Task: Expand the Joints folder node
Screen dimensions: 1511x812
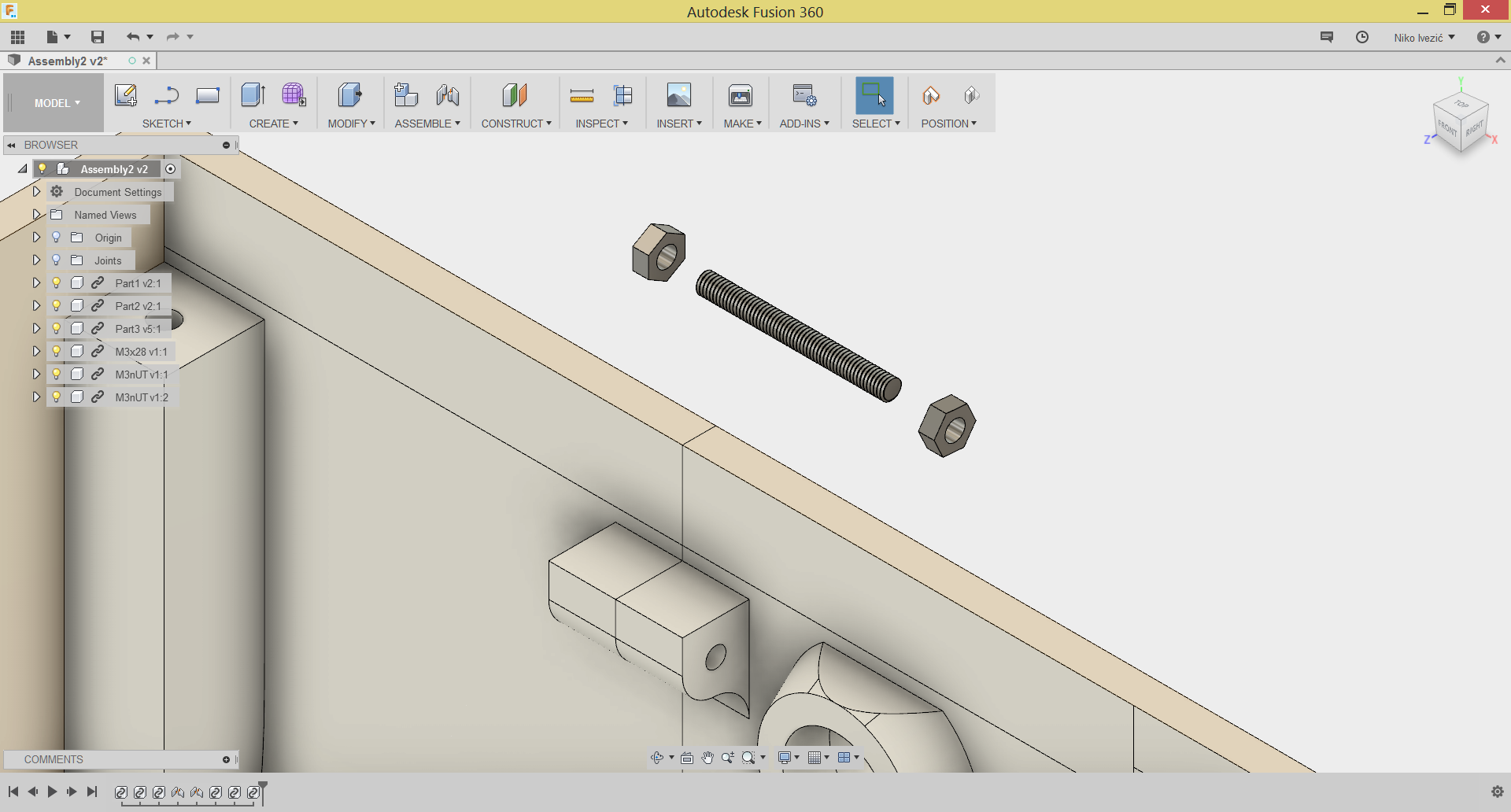Action: (36, 260)
